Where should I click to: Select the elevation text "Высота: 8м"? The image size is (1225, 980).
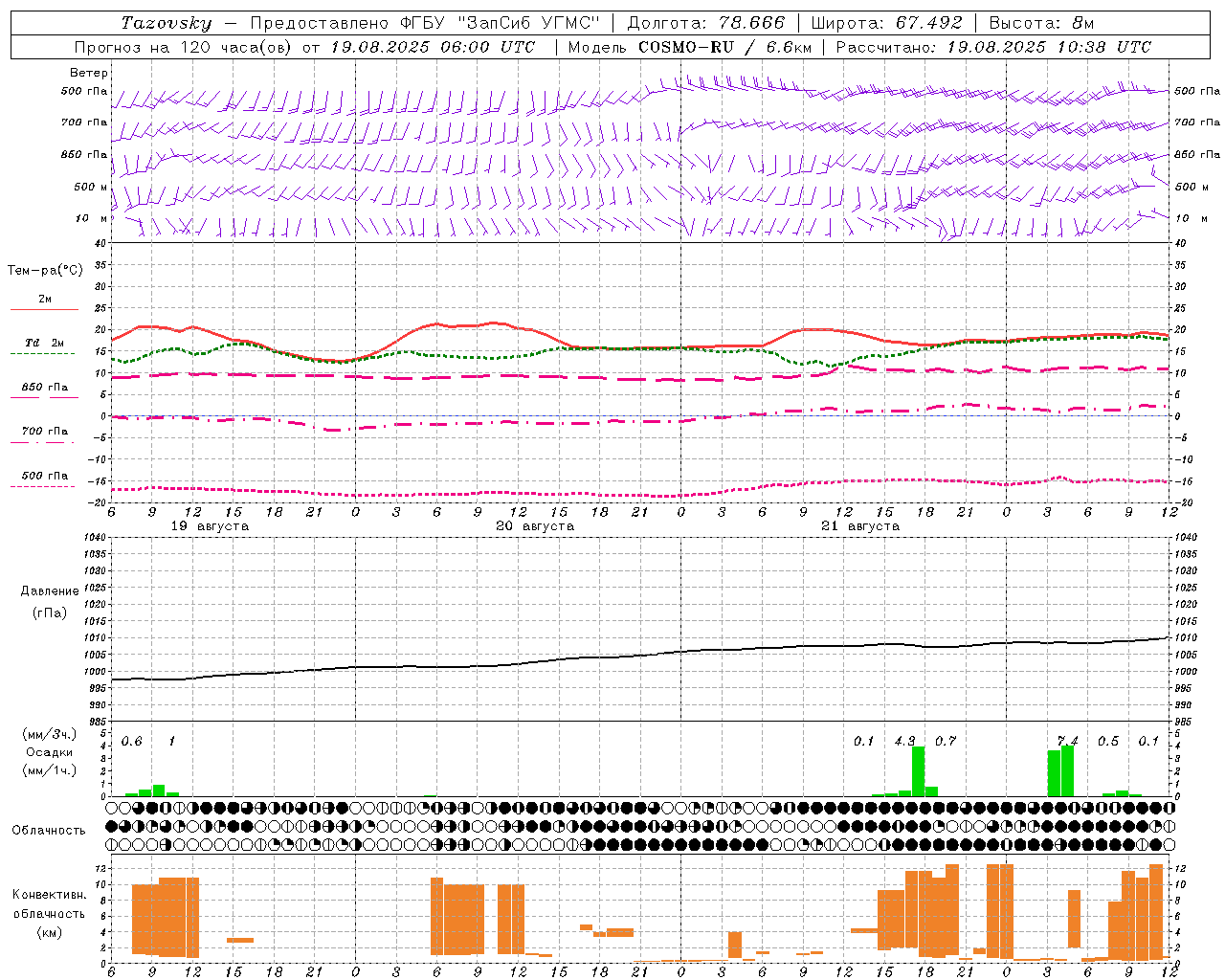click(1041, 23)
